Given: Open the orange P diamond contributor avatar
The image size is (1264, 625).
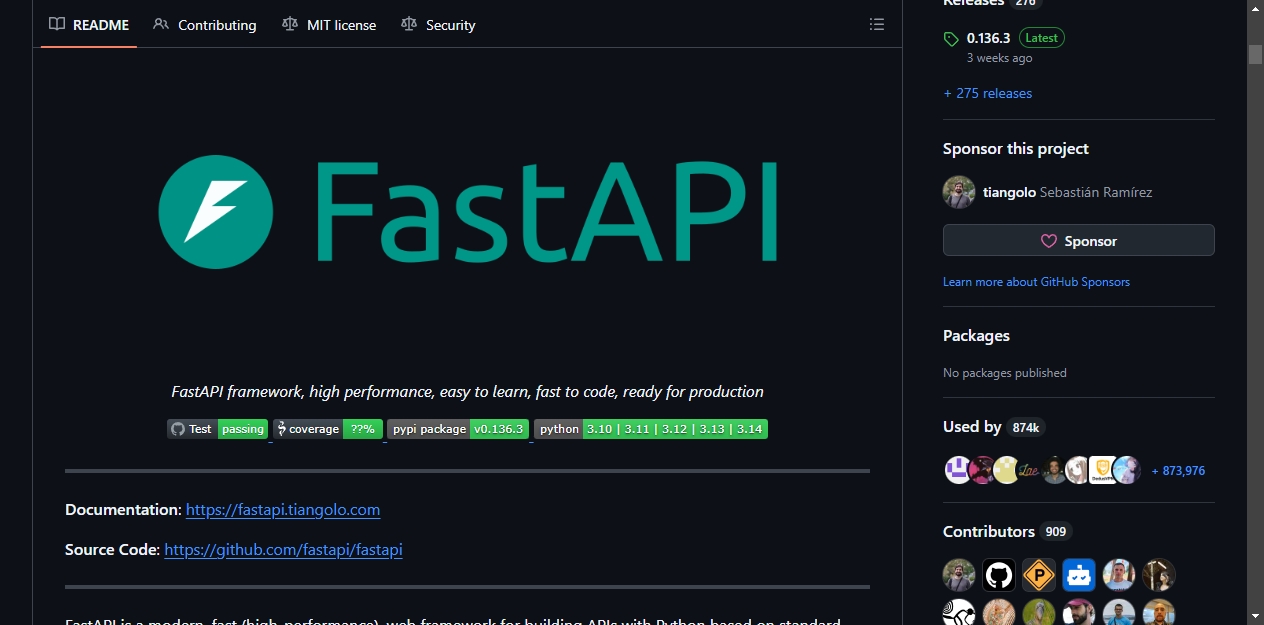Looking at the screenshot, I should tap(1039, 575).
